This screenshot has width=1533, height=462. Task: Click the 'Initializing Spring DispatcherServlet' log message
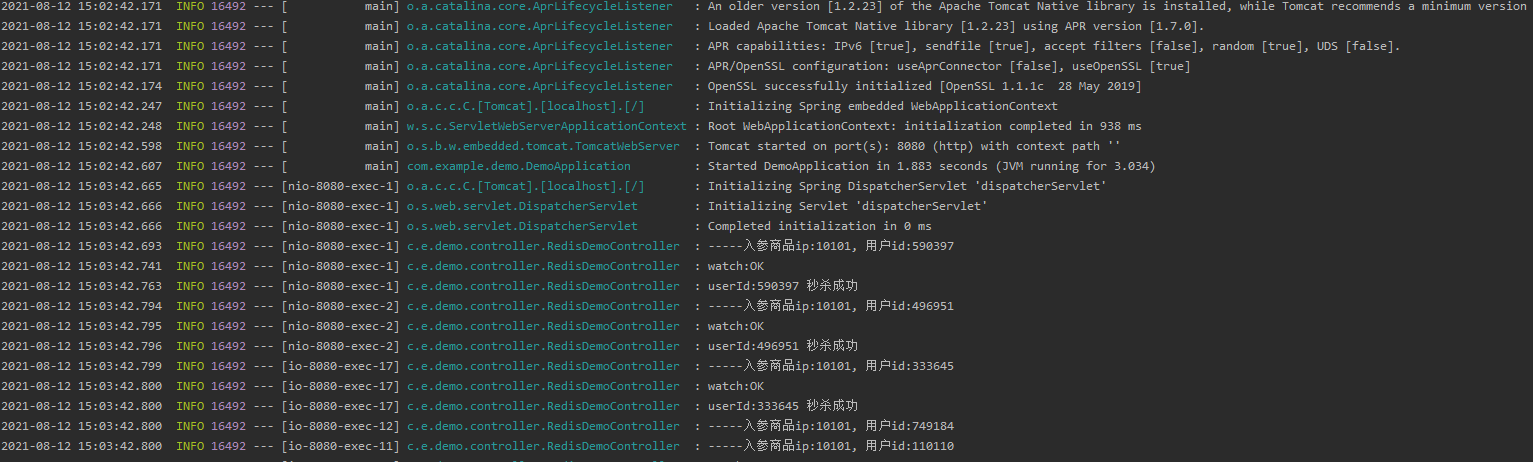906,186
